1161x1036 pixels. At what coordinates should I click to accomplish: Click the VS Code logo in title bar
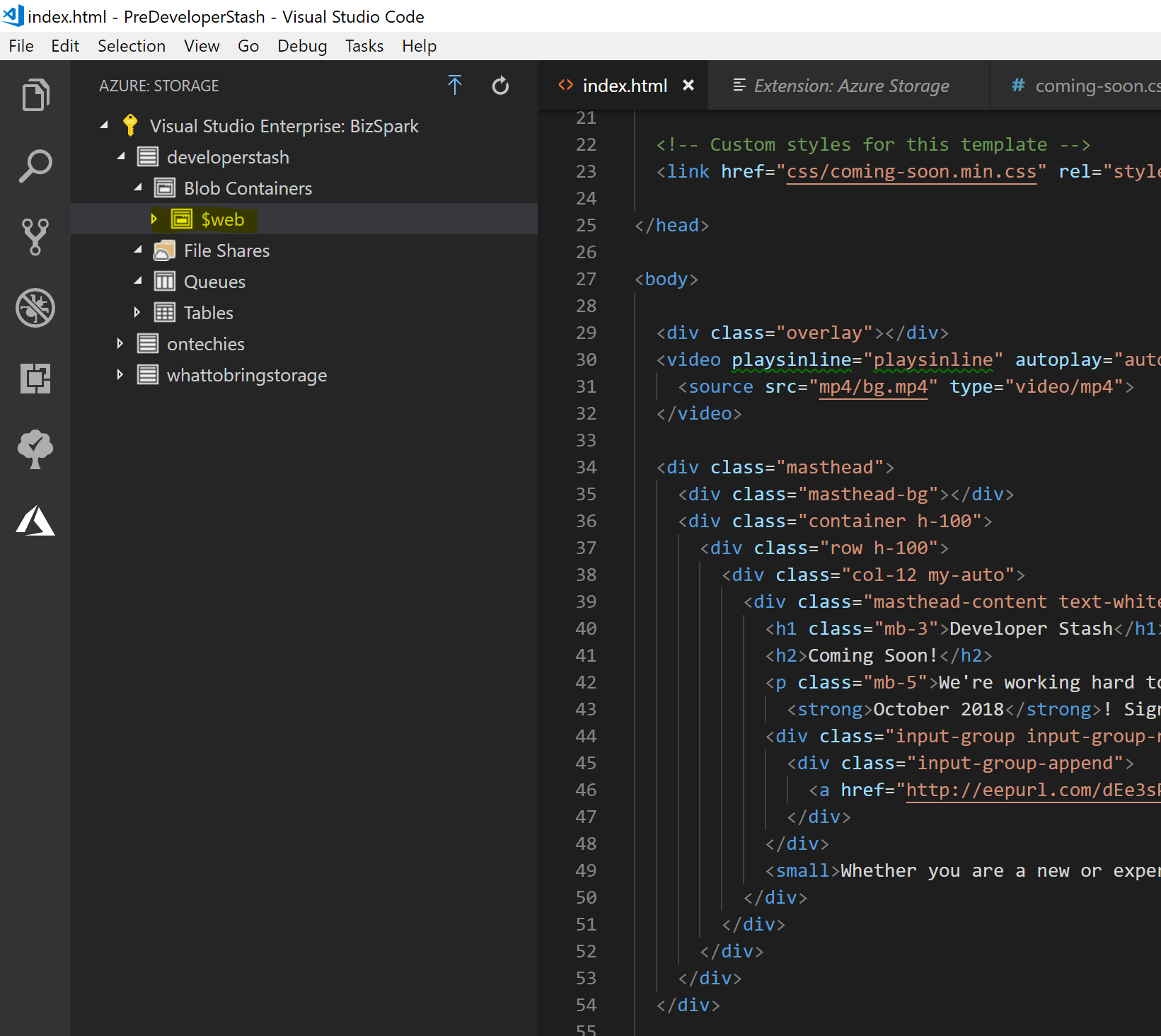click(x=13, y=16)
